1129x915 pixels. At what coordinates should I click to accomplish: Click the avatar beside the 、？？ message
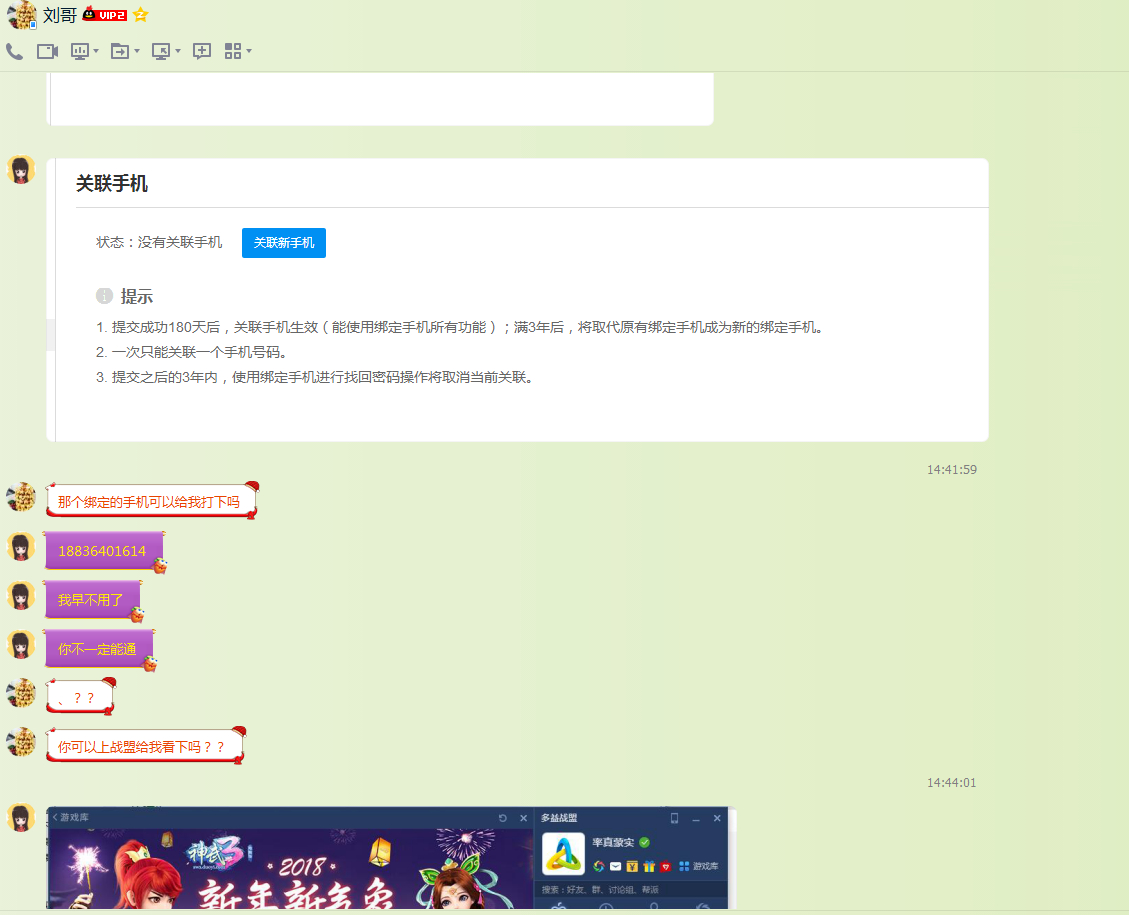pos(21,693)
